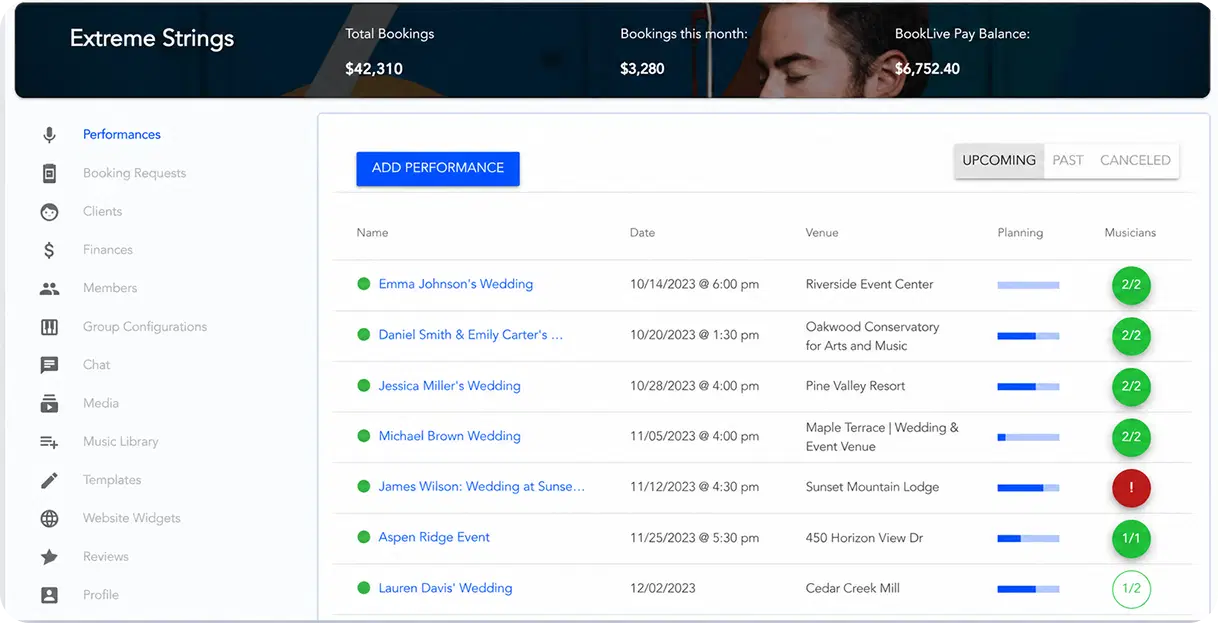1218x623 pixels.
Task: Click the planning progress bar for Michael Brown
Action: (1028, 437)
